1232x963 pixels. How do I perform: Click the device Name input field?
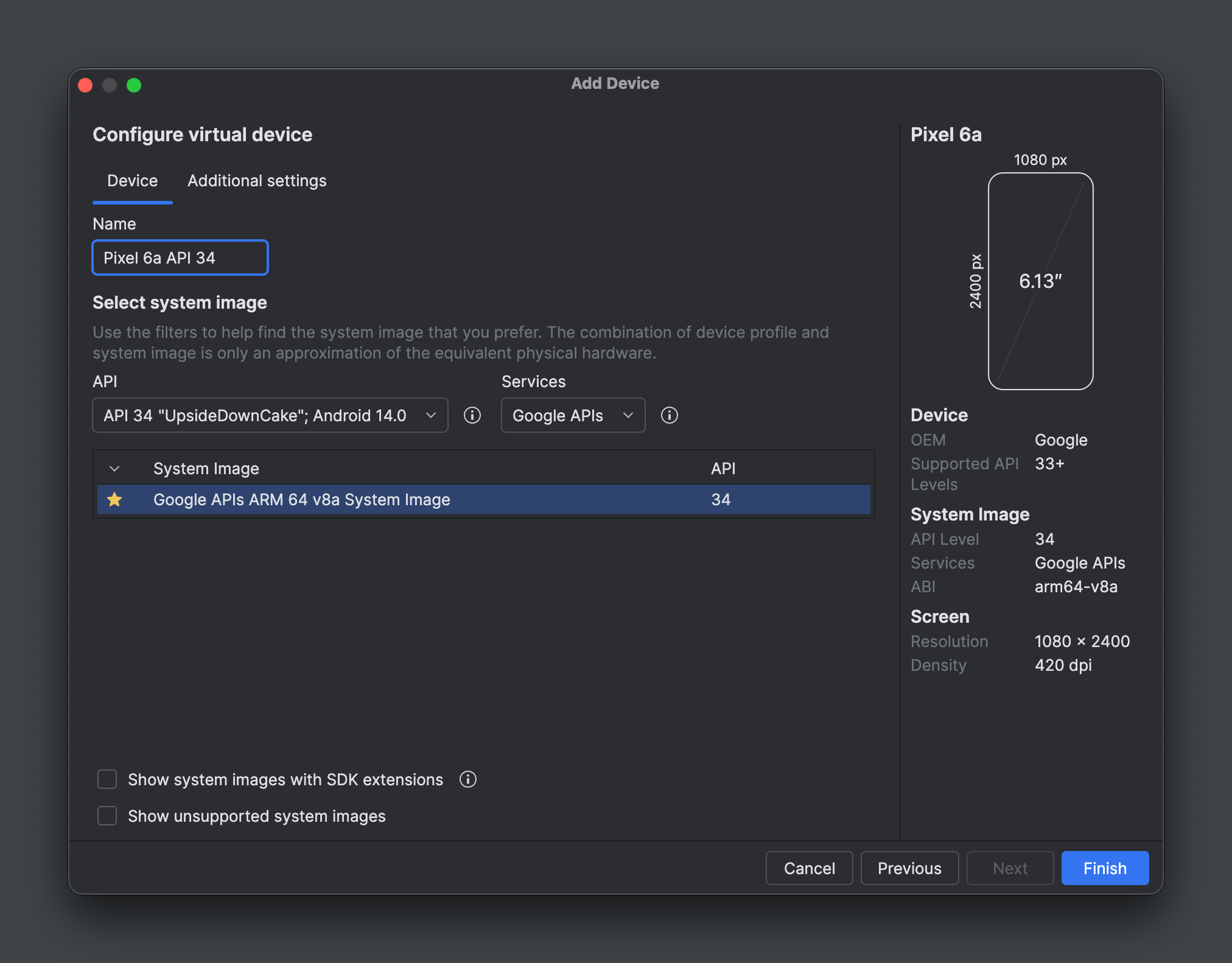[x=180, y=257]
